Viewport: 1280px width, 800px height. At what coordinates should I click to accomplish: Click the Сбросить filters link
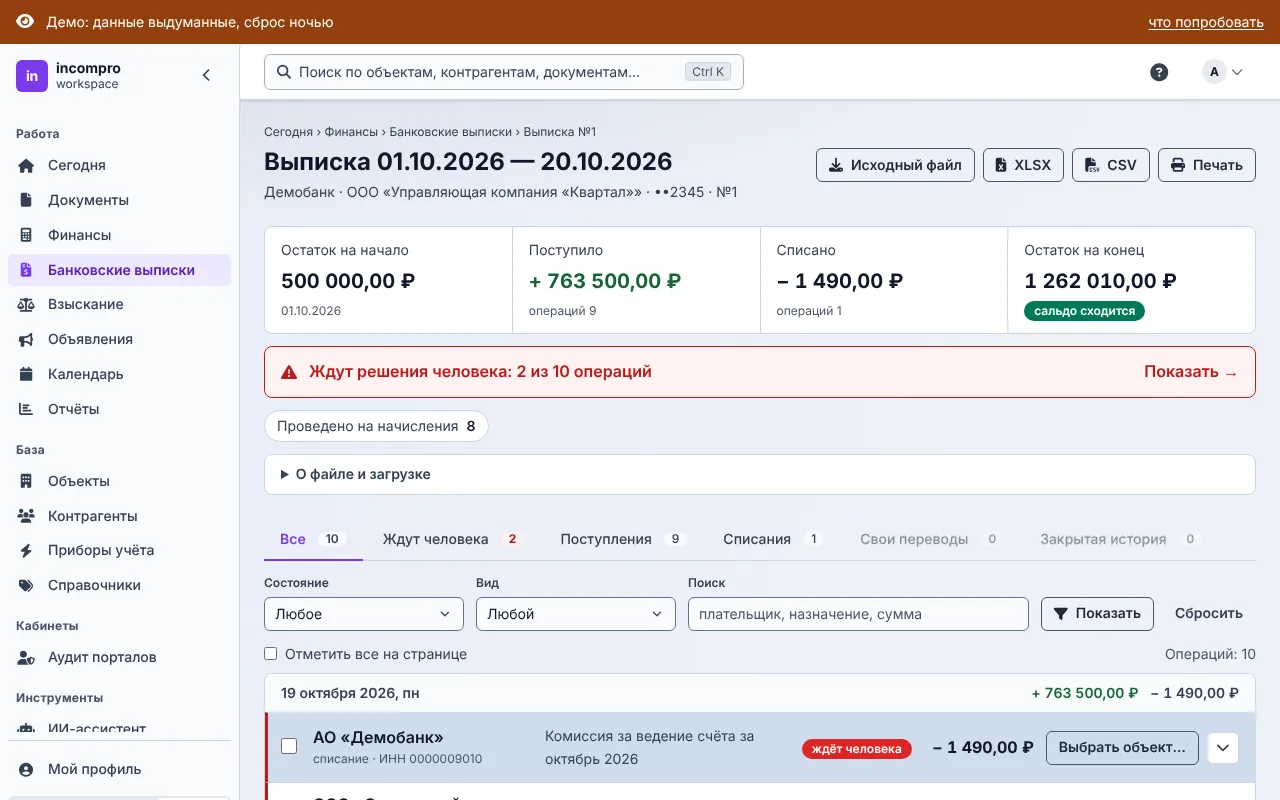1209,614
